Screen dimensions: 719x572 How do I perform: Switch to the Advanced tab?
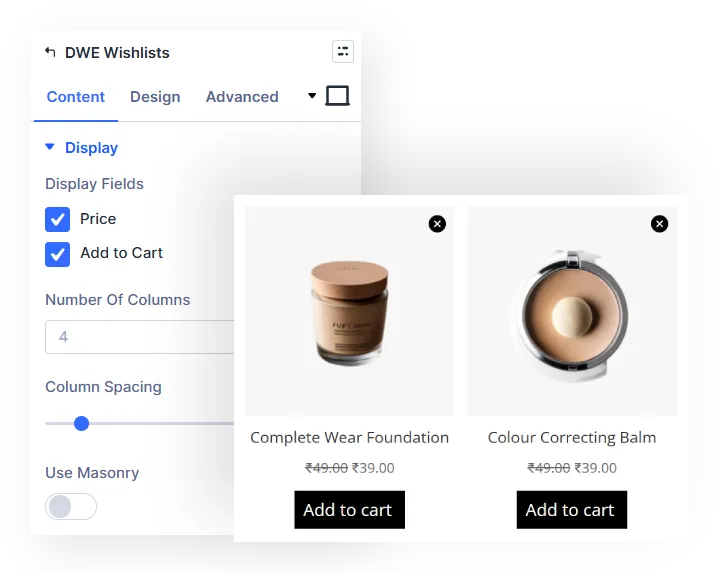(x=242, y=97)
